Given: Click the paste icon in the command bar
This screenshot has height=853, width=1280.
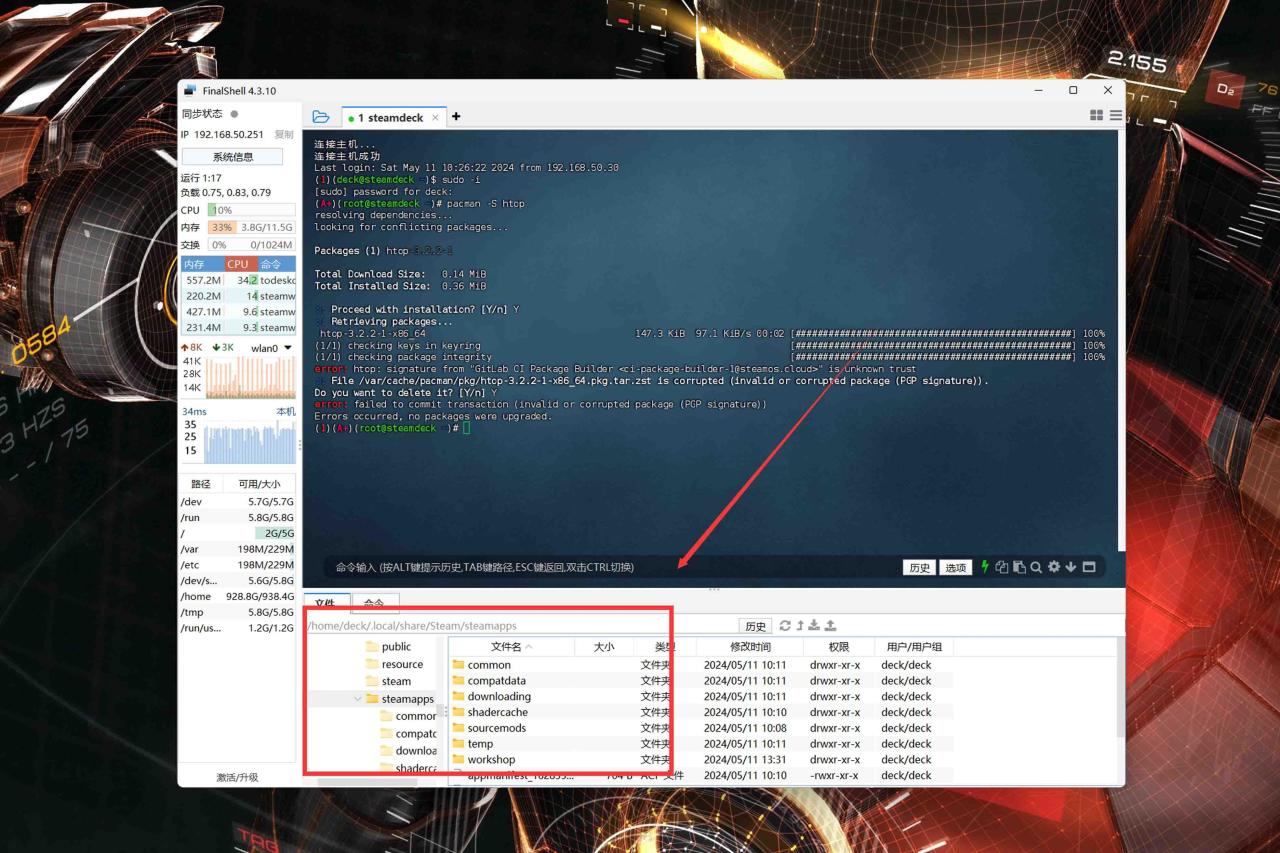Looking at the screenshot, I should (x=1019, y=567).
